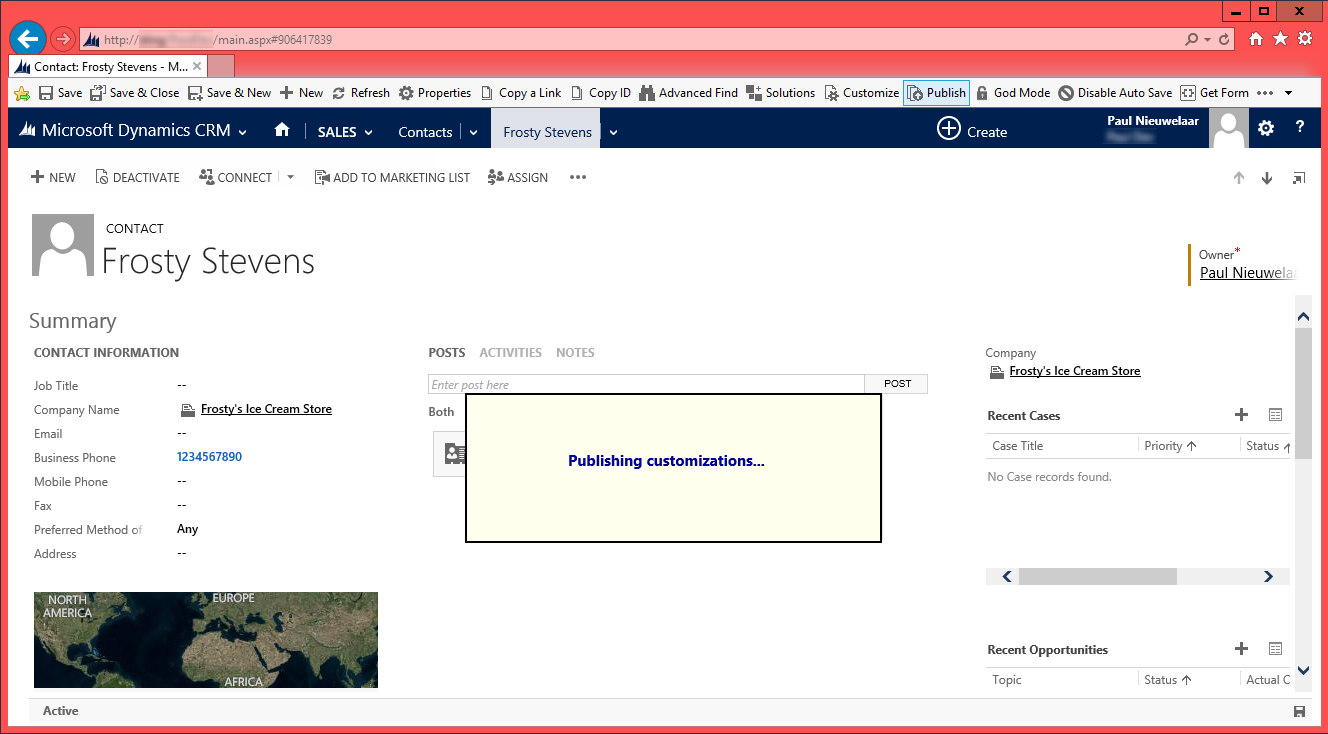The height and width of the screenshot is (734, 1328).
Task: Click the Enter post here text field
Action: click(645, 384)
